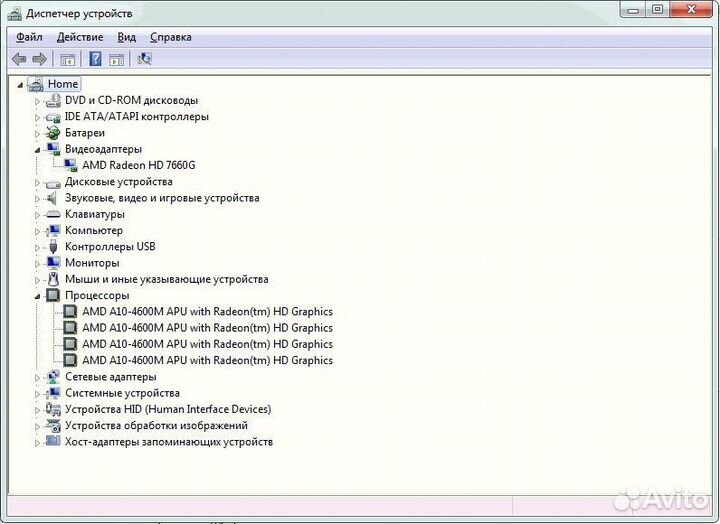Click the scan for hardware changes icon
Viewport: 720px width, 524px height.
(145, 59)
